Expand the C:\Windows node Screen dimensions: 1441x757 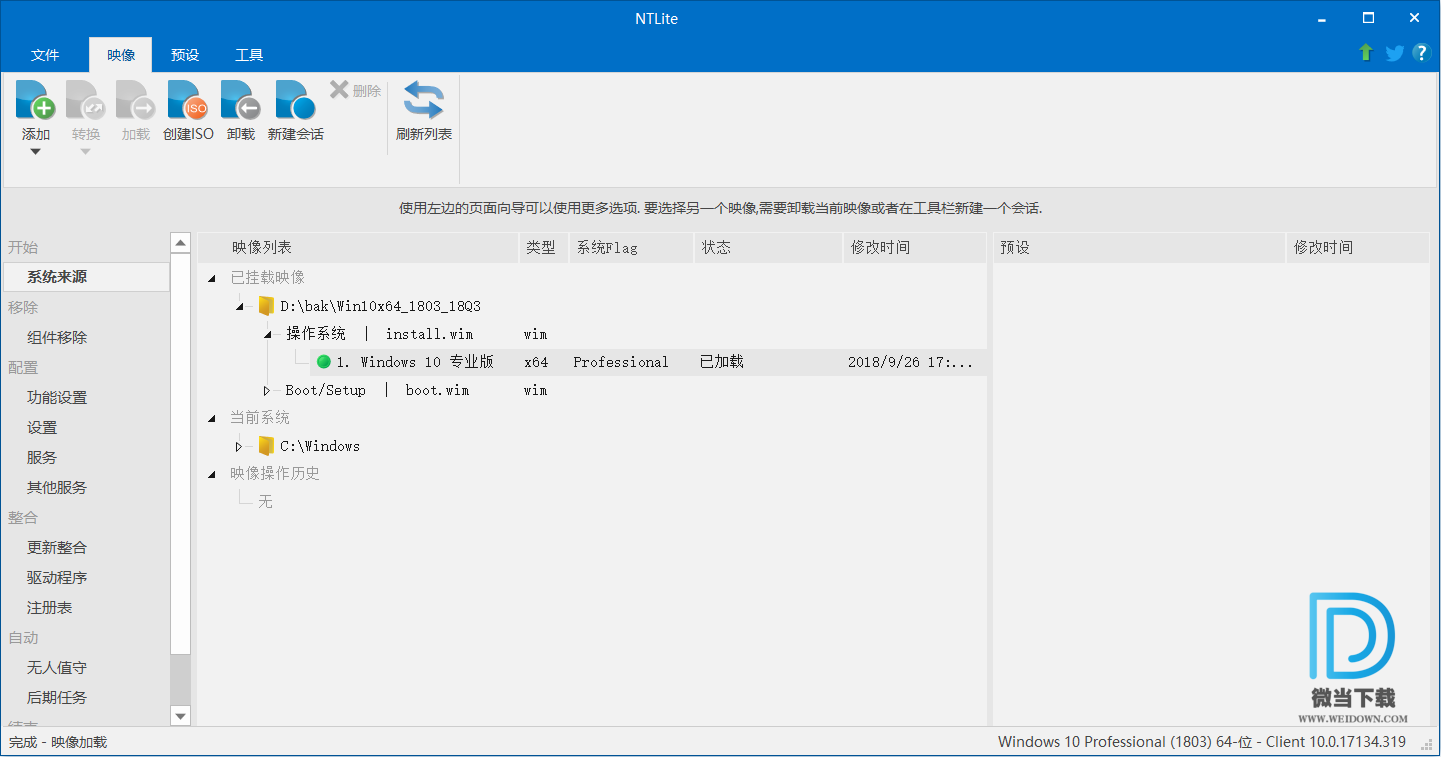coord(239,446)
